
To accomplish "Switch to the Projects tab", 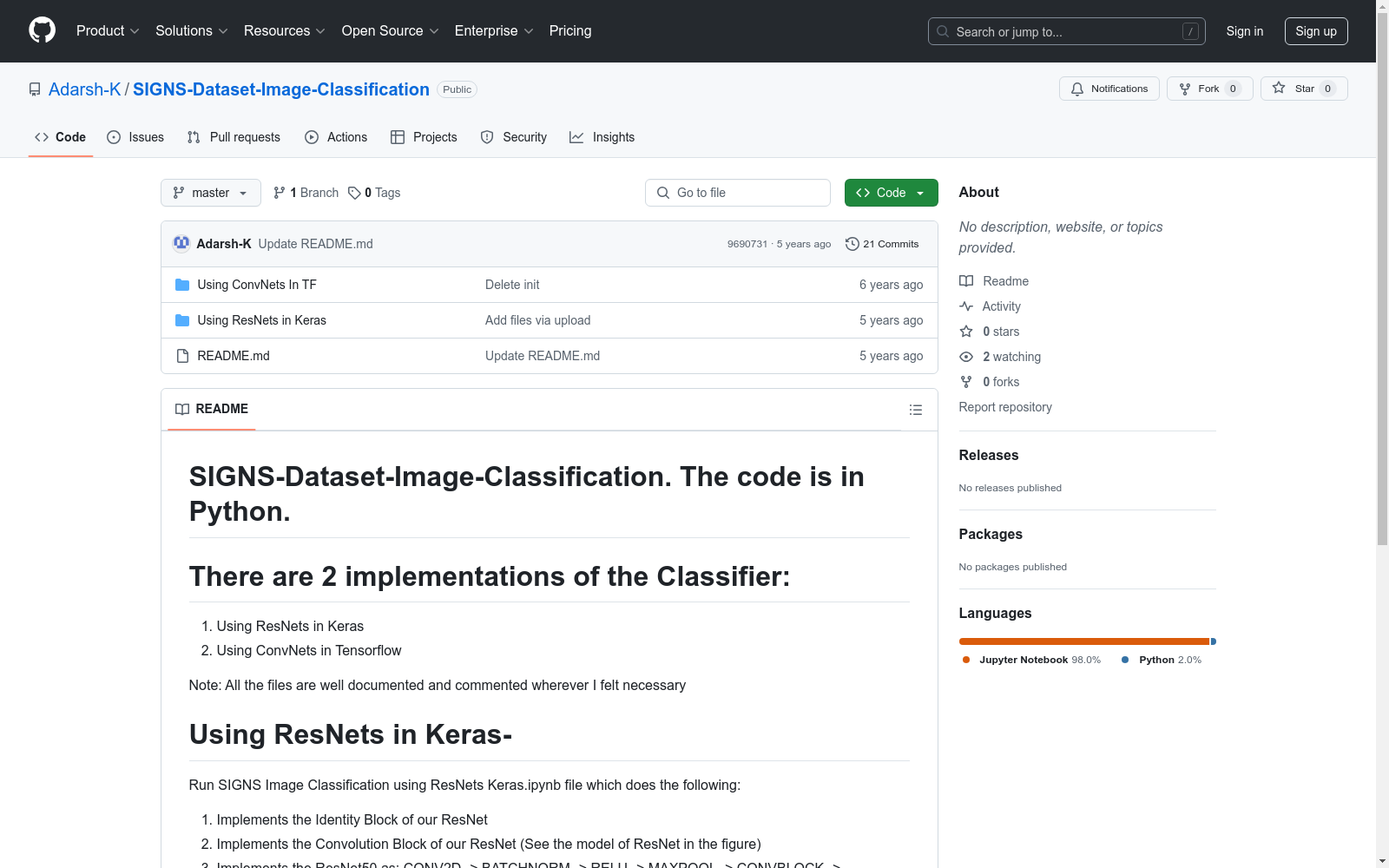I will (424, 137).
